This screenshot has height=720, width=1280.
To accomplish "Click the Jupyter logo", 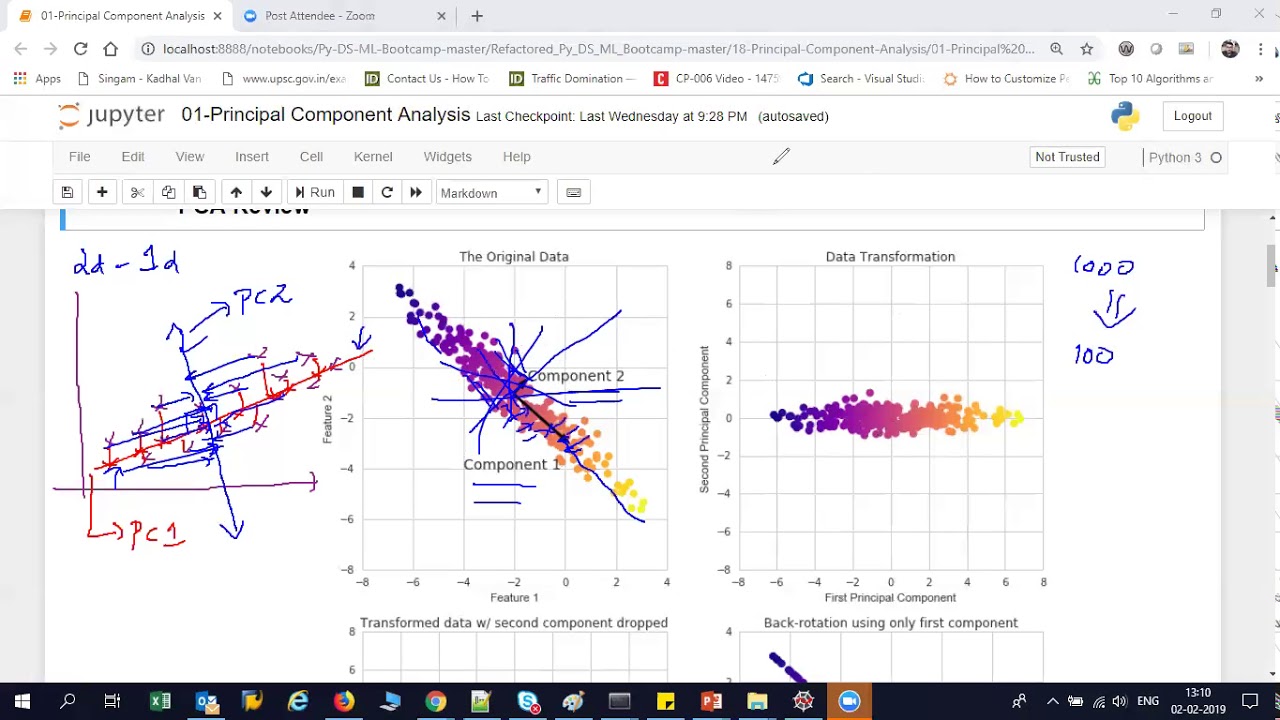I will pos(112,115).
